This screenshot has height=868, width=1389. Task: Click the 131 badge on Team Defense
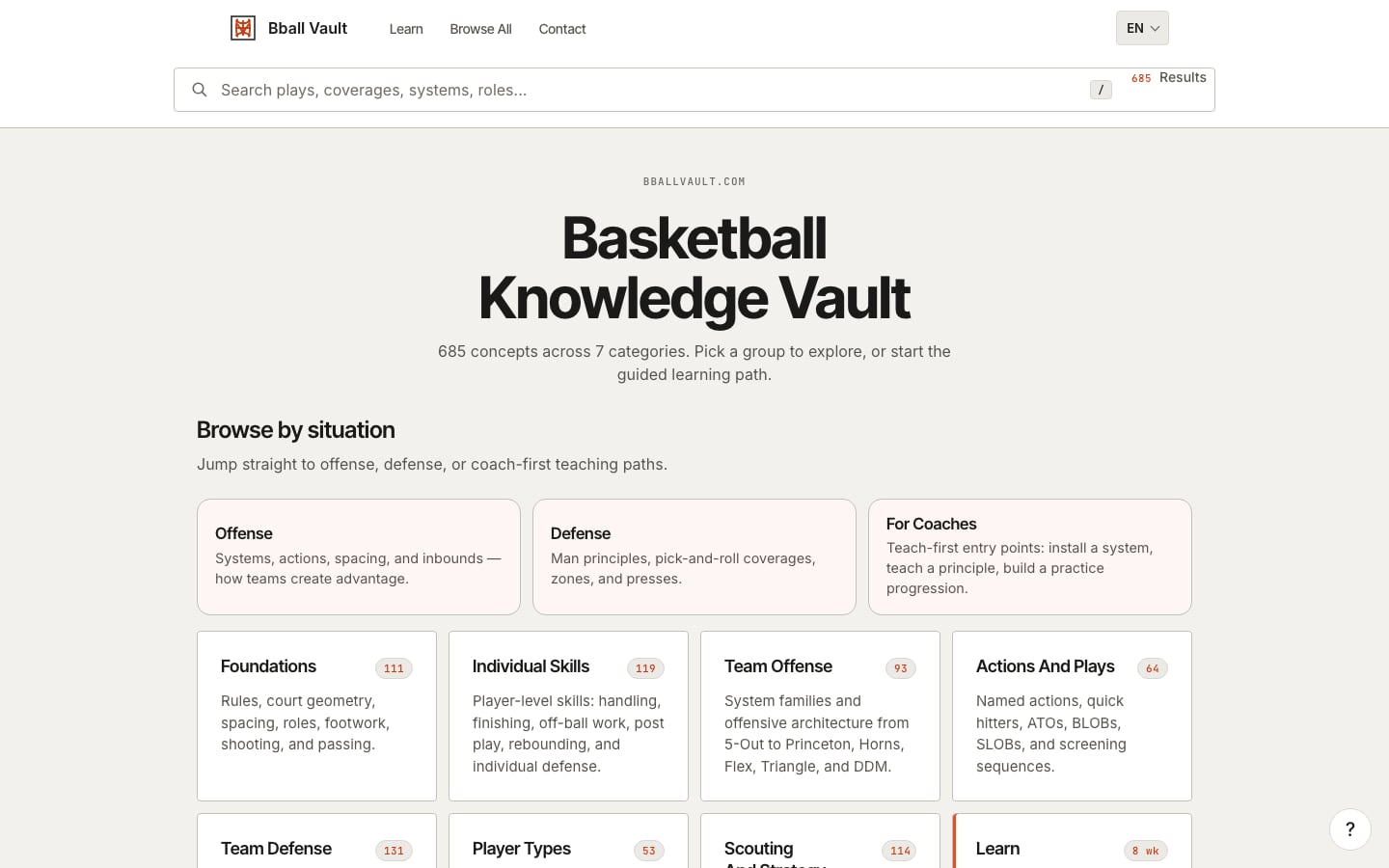pos(394,851)
